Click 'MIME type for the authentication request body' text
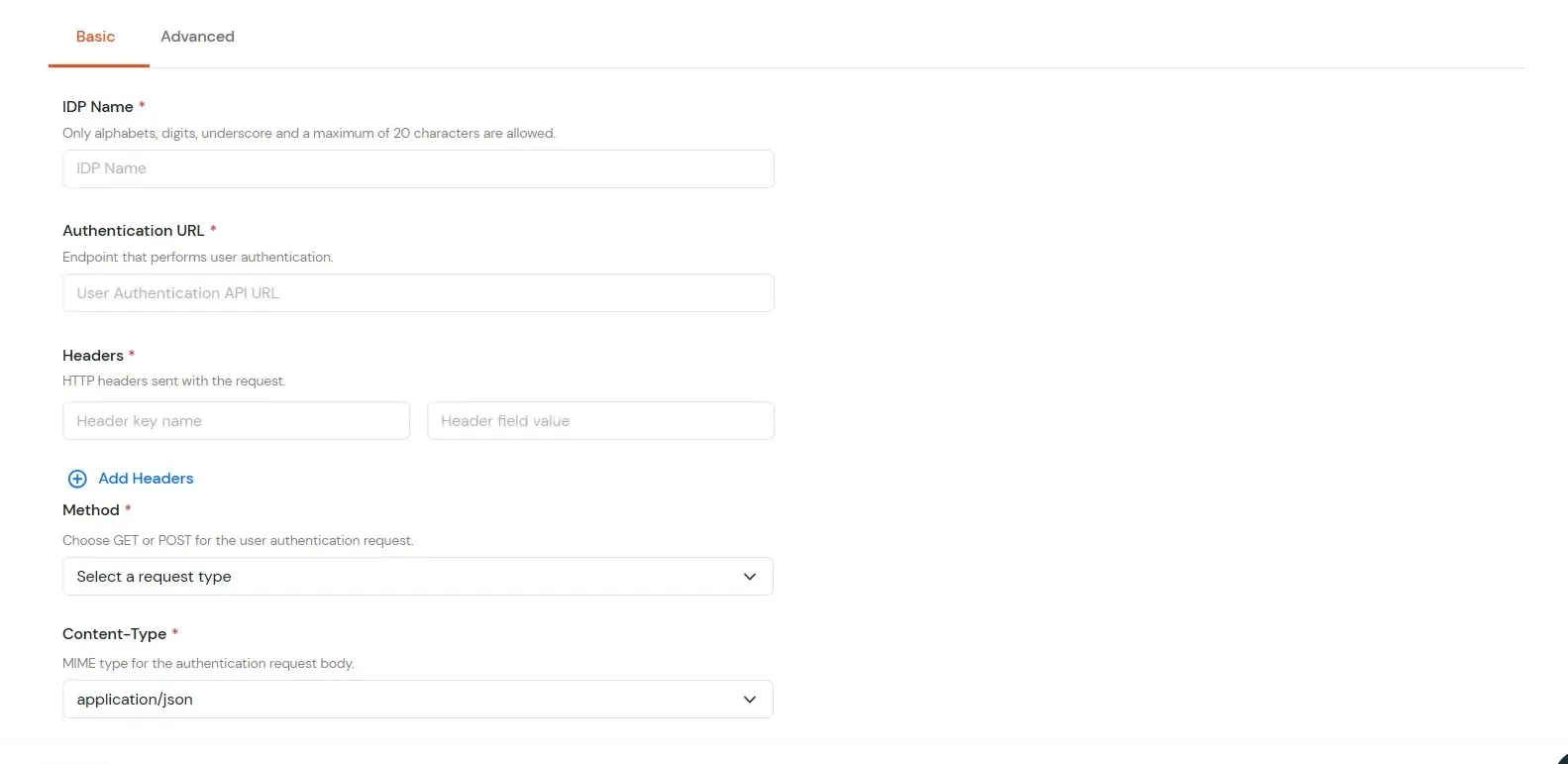 208,663
